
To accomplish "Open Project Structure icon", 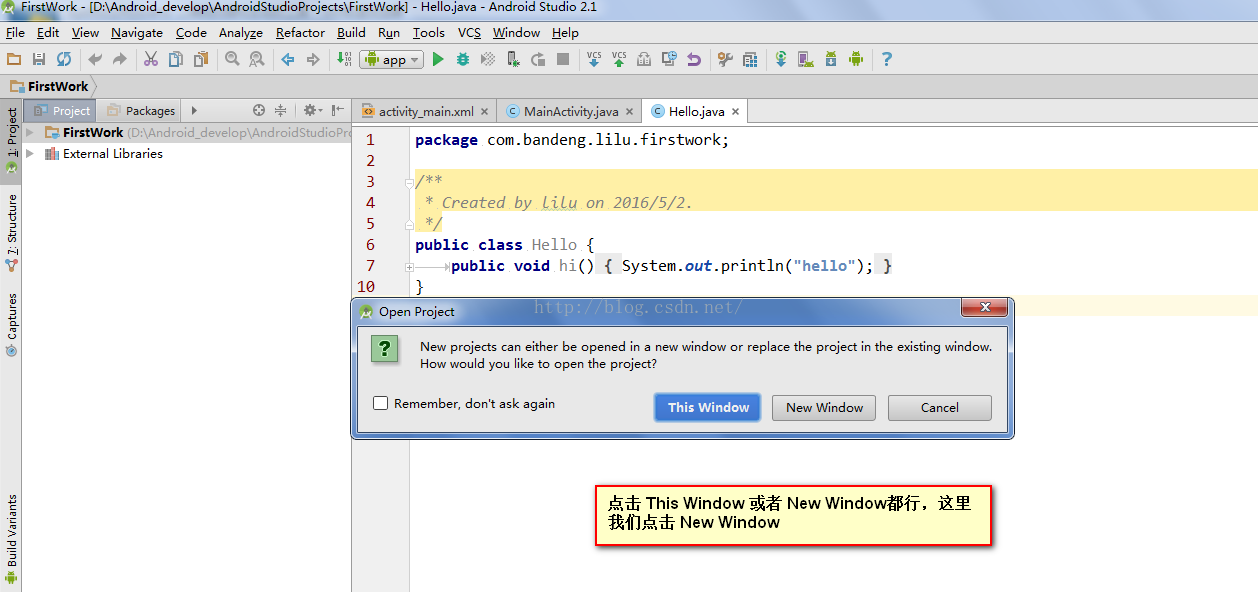I will tap(750, 60).
